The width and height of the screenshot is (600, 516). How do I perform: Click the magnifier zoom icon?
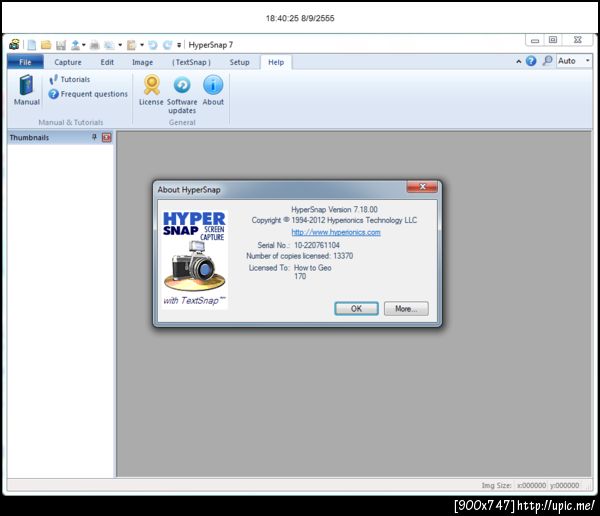pyautogui.click(x=547, y=61)
